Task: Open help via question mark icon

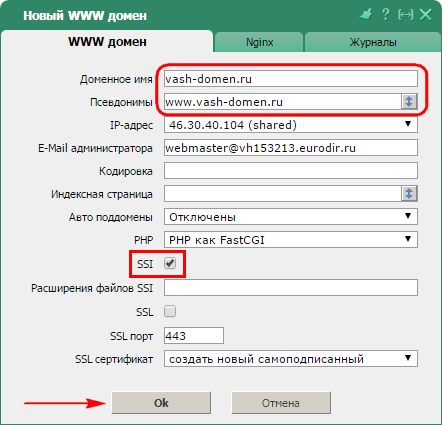Action: coord(386,15)
